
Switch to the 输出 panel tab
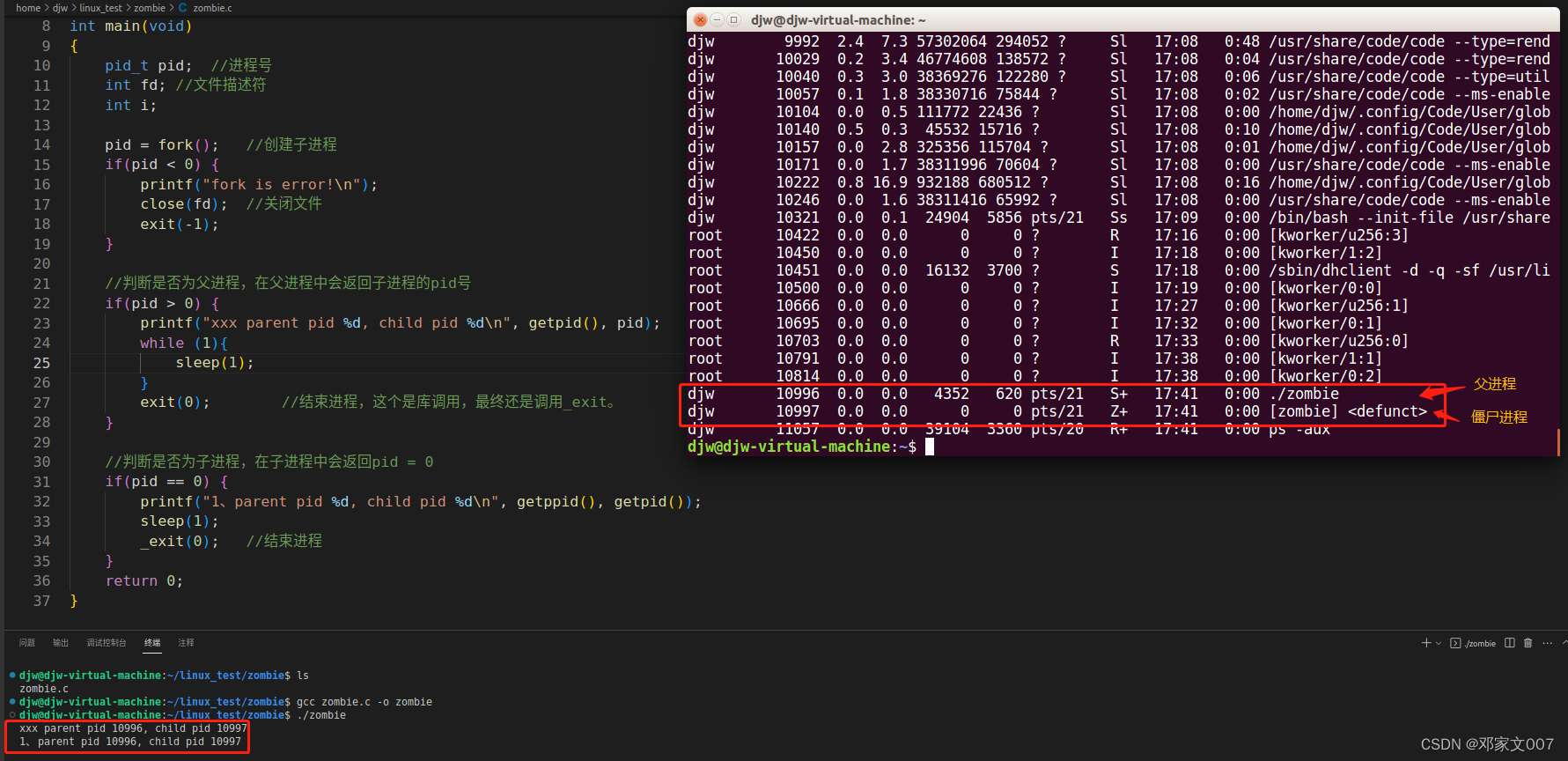tap(61, 643)
